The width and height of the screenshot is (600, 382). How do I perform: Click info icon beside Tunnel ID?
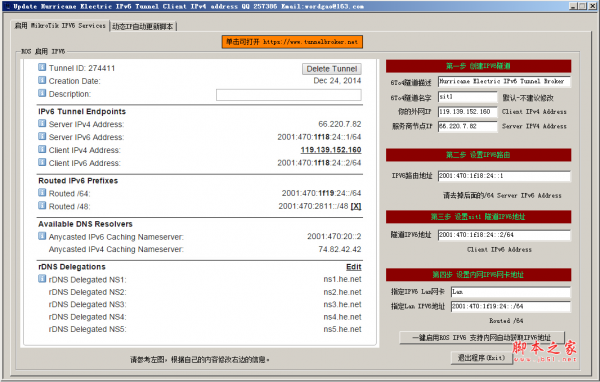tap(42, 67)
